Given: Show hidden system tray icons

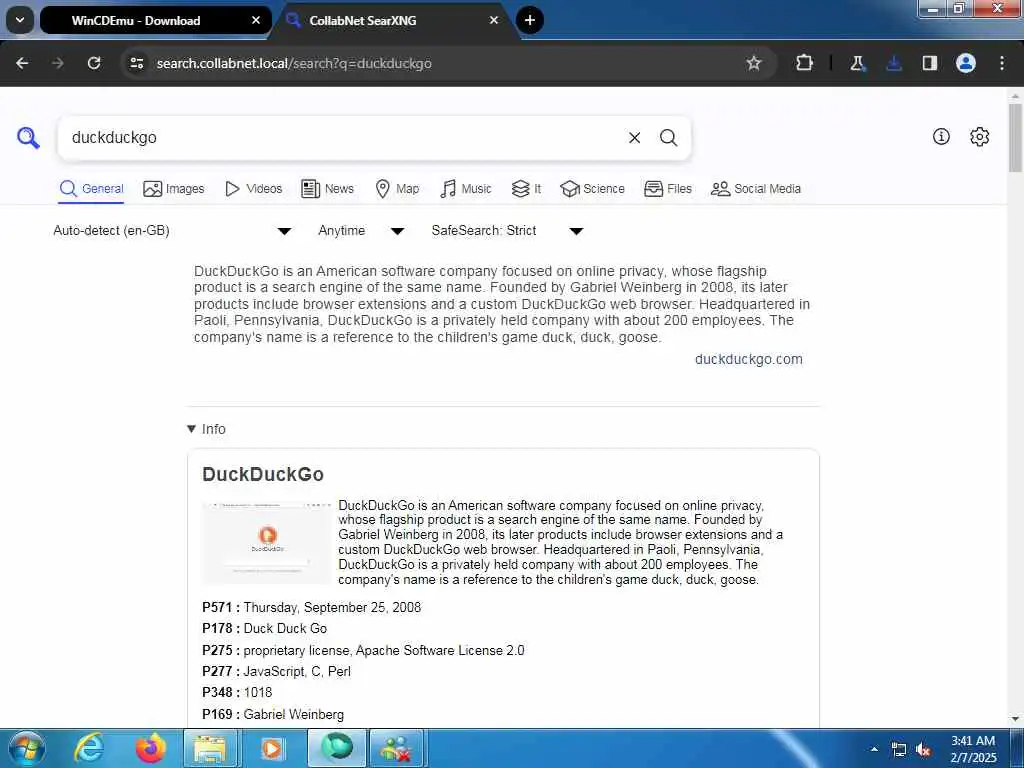Looking at the screenshot, I should (874, 749).
